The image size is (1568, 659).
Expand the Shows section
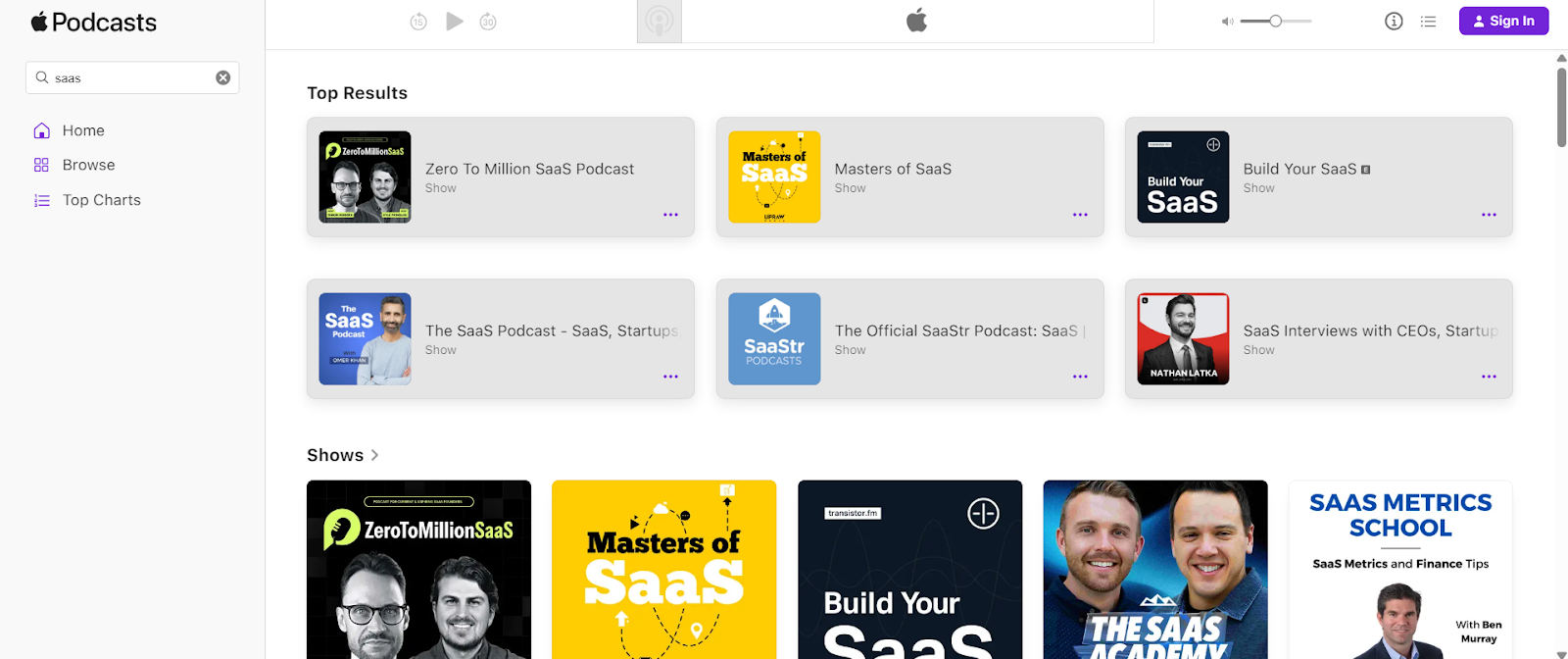(343, 455)
